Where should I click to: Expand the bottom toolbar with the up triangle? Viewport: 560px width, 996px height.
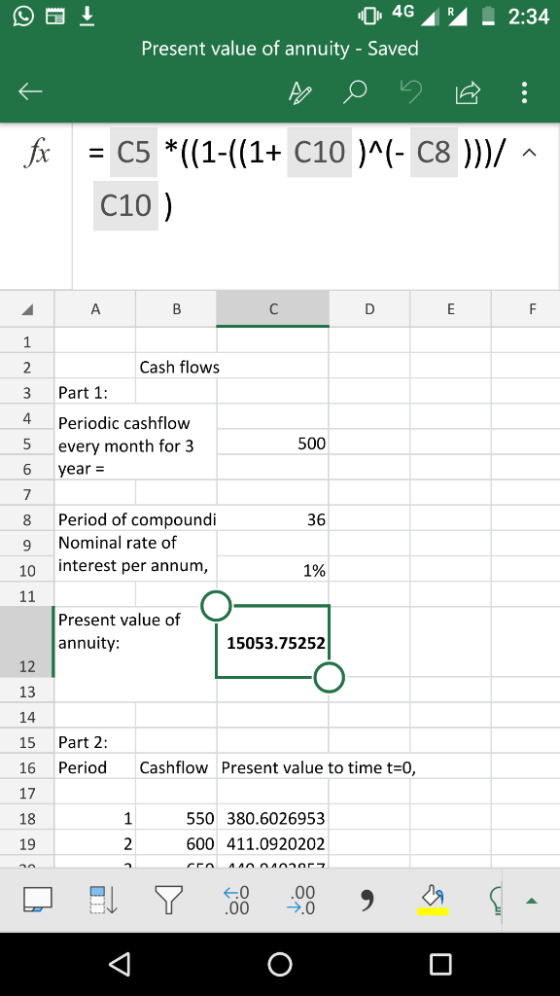(532, 900)
